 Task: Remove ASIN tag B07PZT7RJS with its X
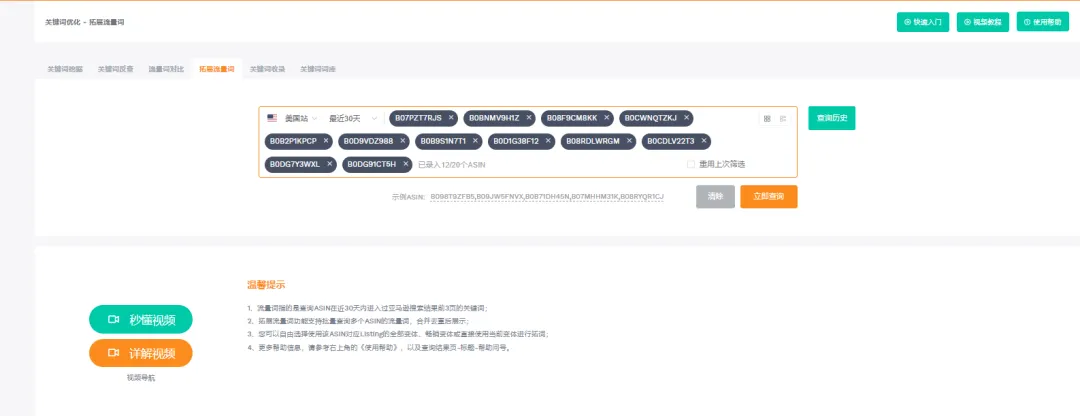[451, 118]
